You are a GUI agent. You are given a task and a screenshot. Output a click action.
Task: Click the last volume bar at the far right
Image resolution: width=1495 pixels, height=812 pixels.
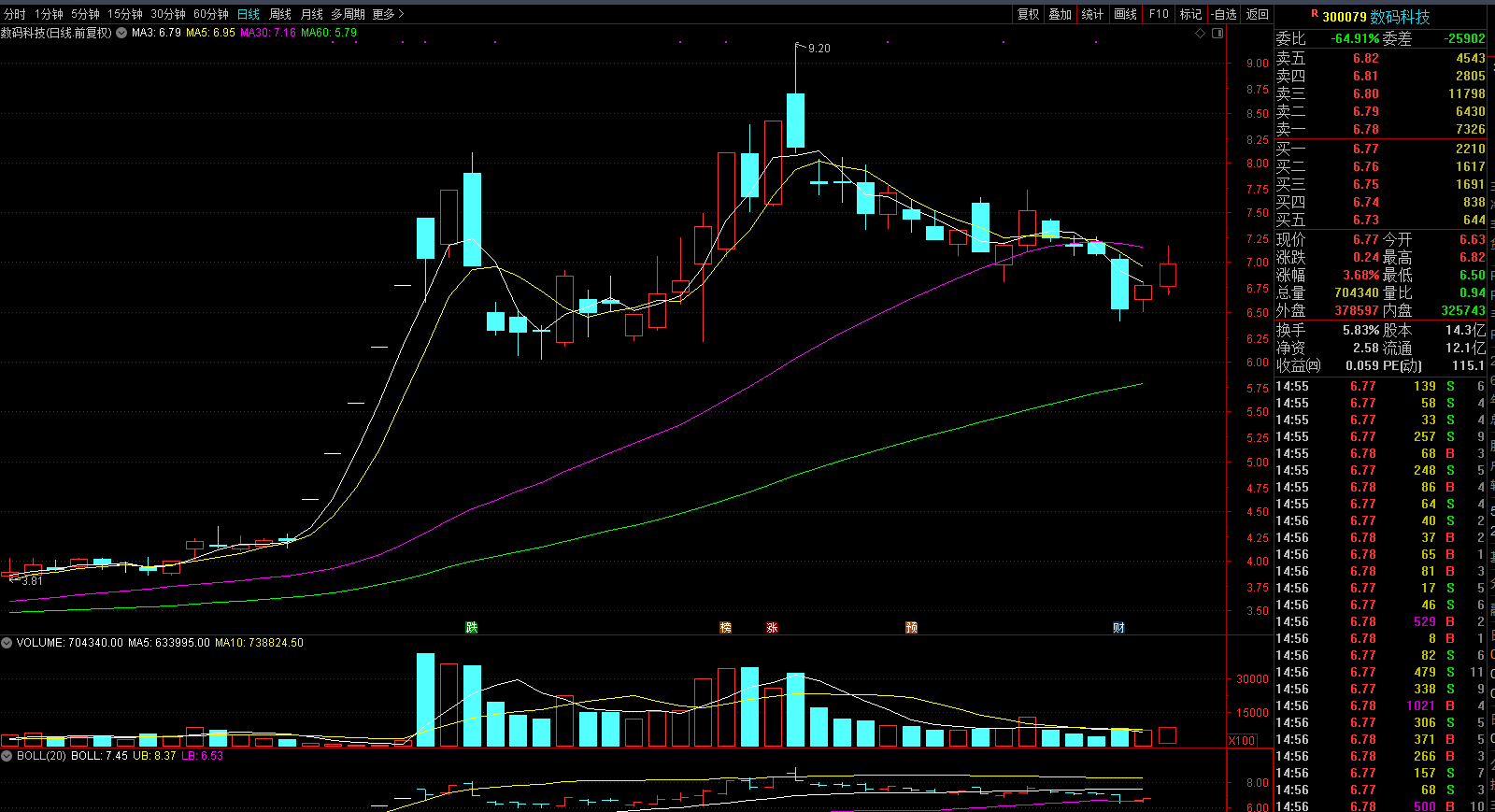[x=1167, y=735]
